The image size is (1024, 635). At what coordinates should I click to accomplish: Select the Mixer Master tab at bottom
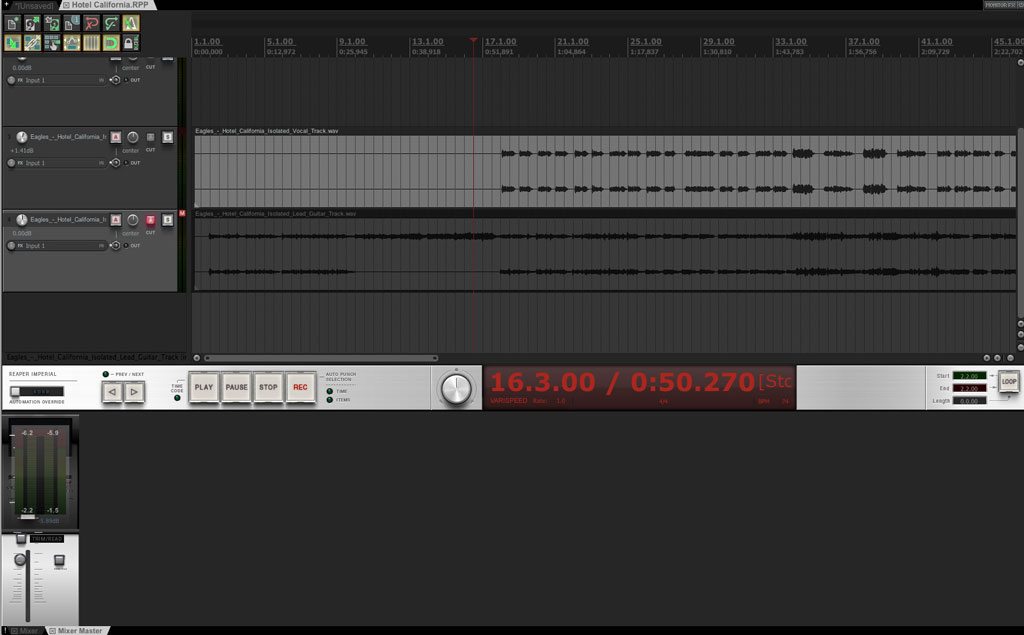coord(78,630)
